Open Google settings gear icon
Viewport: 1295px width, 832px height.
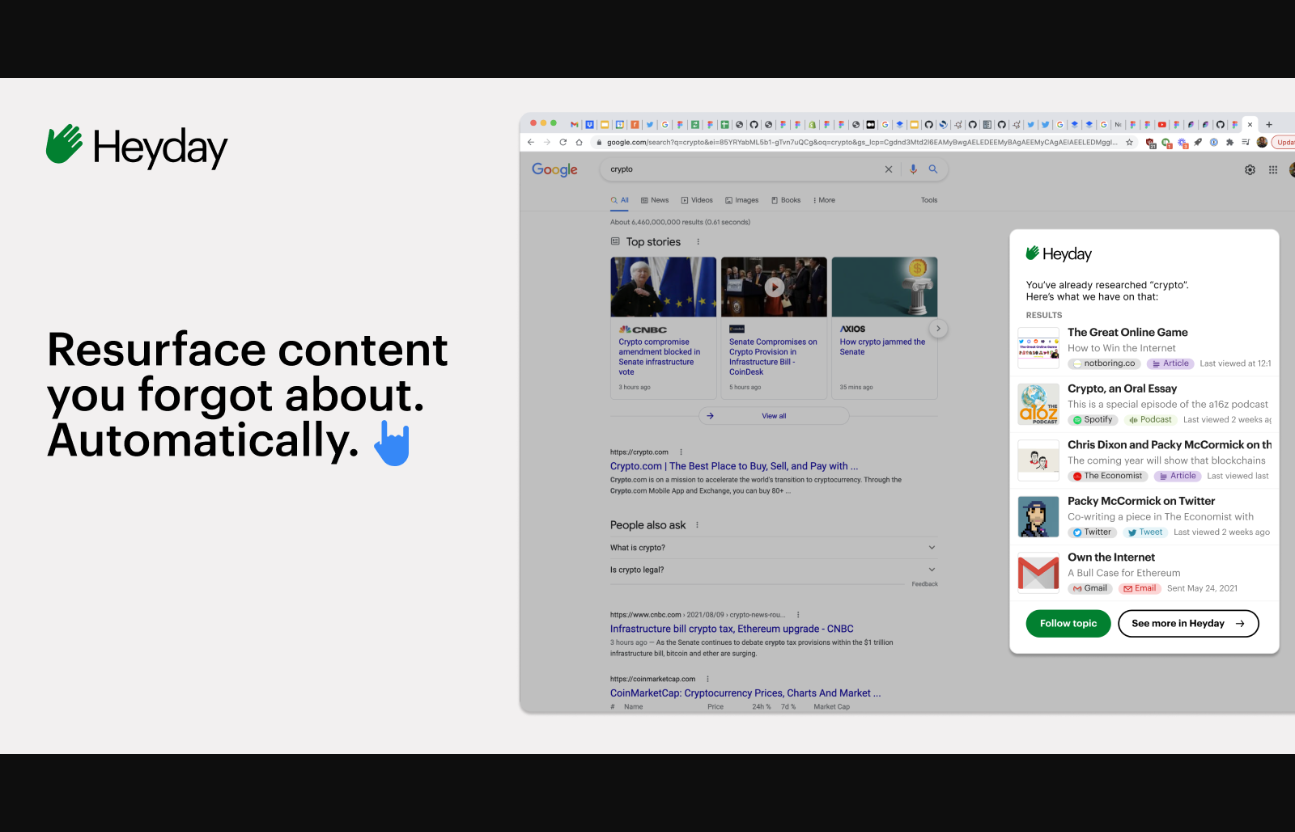pyautogui.click(x=1249, y=170)
